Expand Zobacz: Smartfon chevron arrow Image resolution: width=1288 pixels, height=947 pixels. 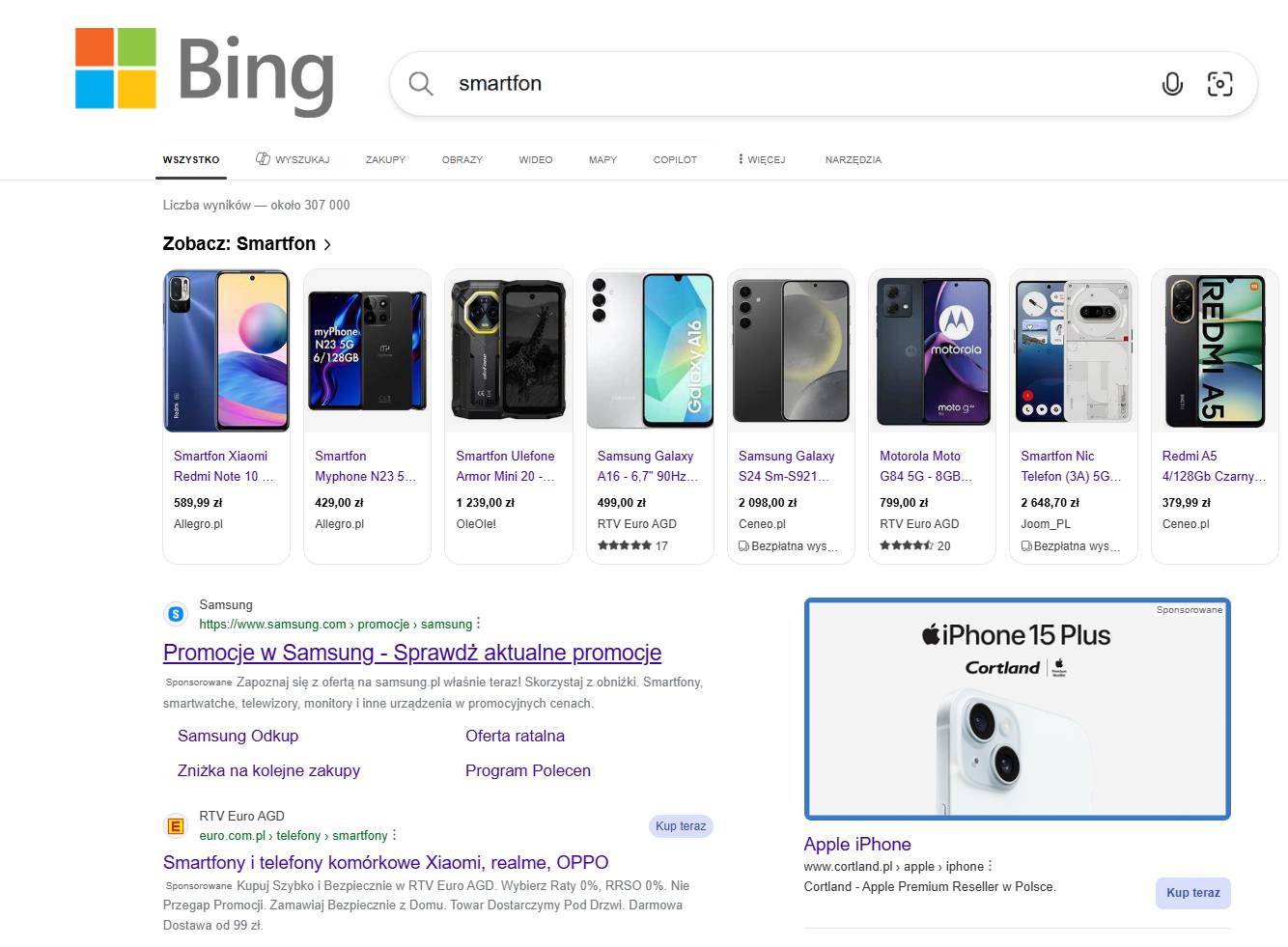pos(327,244)
